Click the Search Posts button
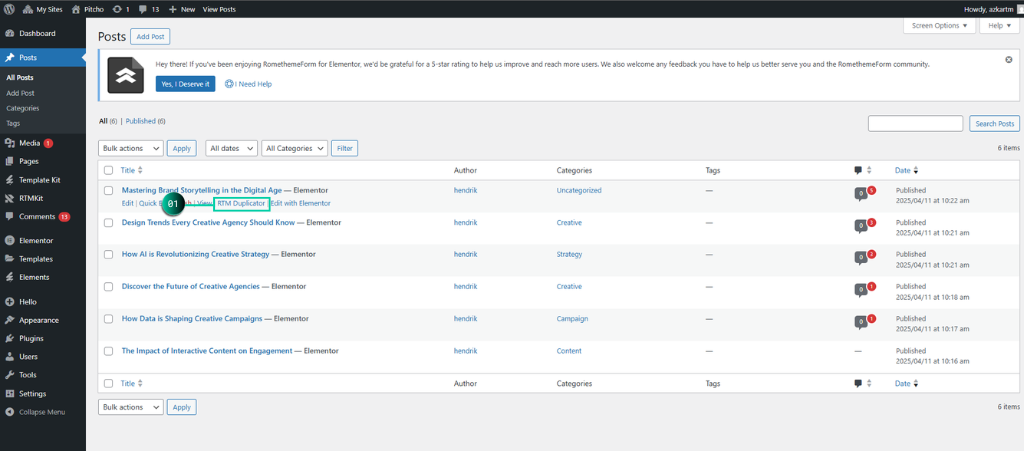Image resolution: width=1024 pixels, height=451 pixels. coord(995,123)
